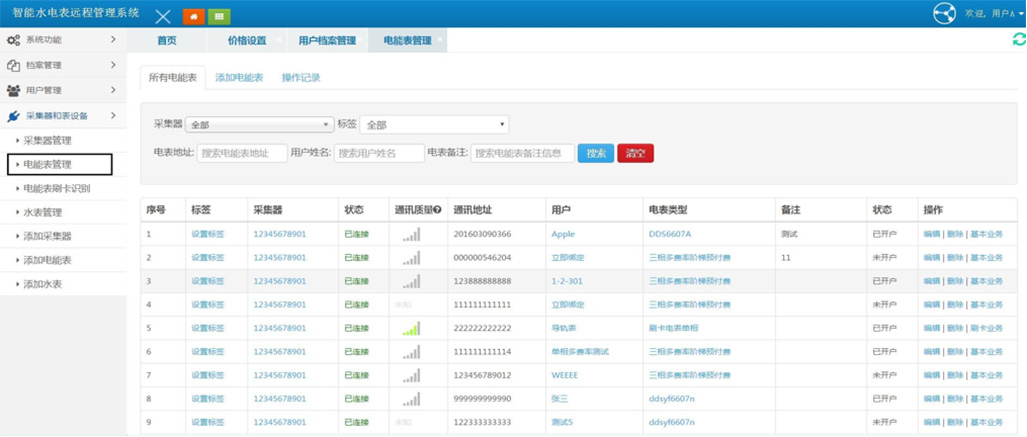This screenshot has width=1027, height=437.
Task: Open the 添加电能表 sub-tab
Action: tap(239, 77)
